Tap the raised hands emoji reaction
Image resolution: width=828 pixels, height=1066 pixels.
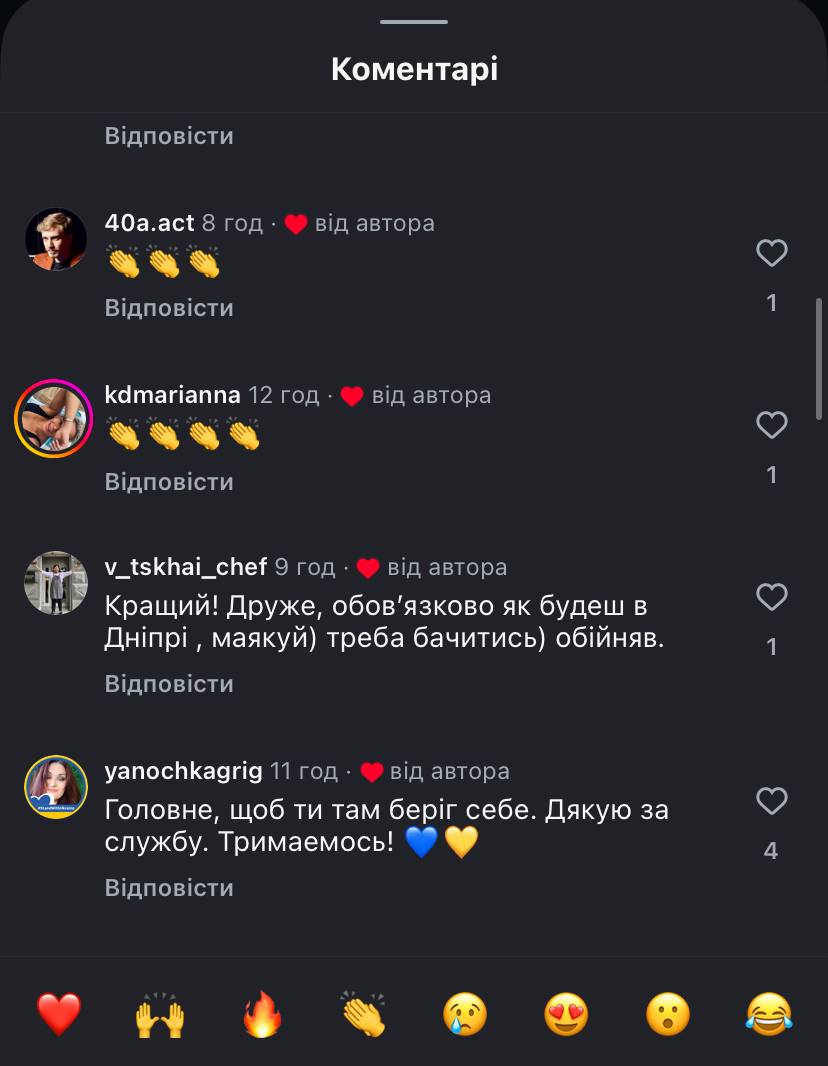pyautogui.click(x=160, y=1014)
